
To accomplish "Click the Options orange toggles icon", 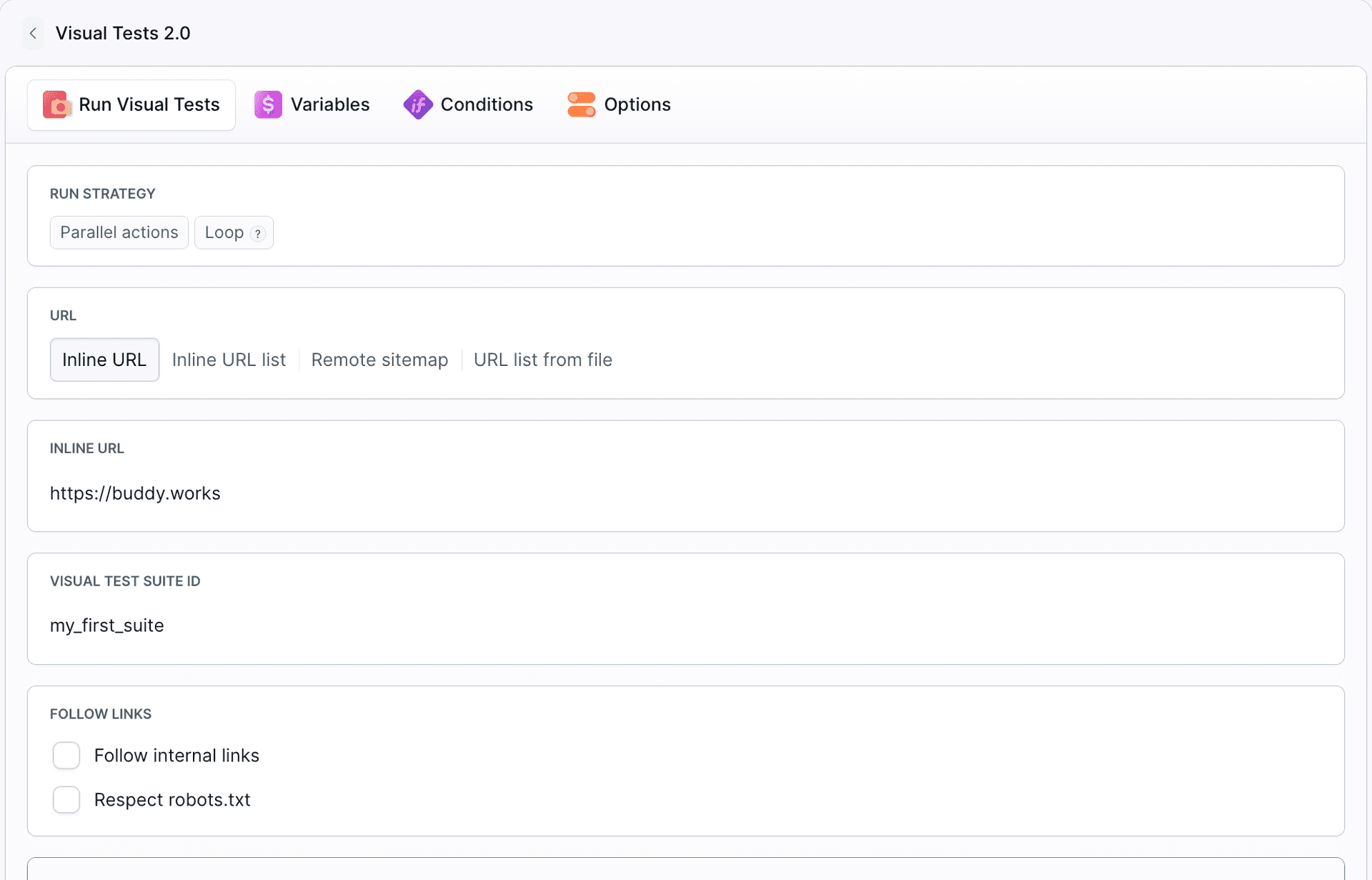I will [x=582, y=104].
